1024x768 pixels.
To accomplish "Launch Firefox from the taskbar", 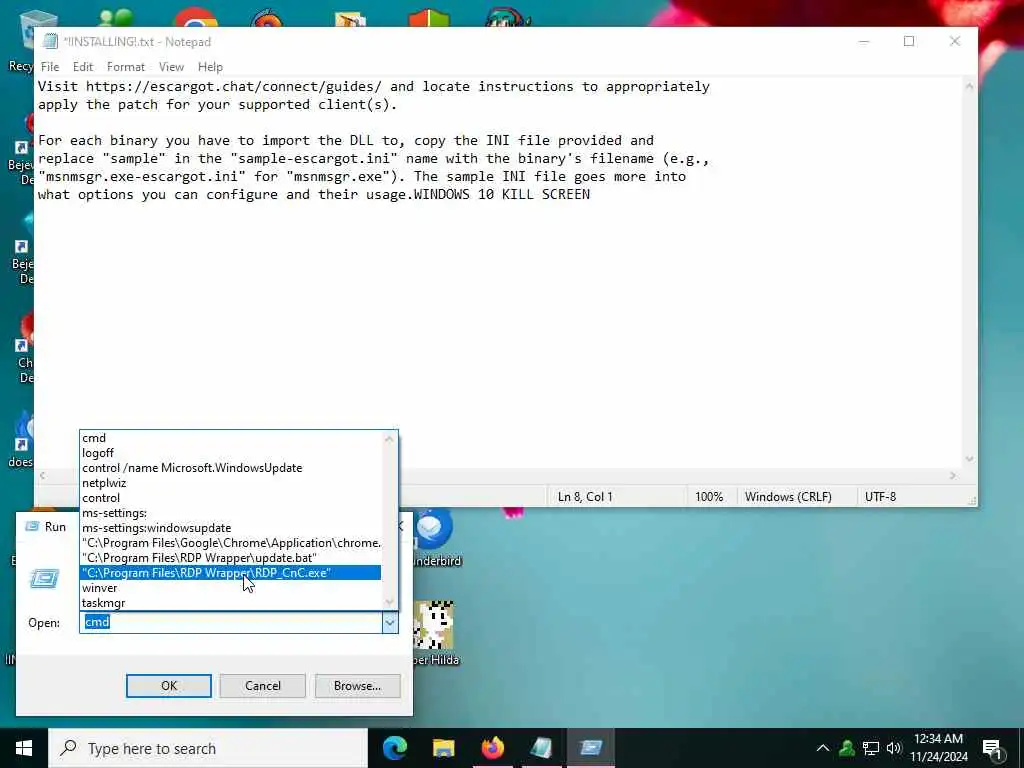I will [x=492, y=748].
